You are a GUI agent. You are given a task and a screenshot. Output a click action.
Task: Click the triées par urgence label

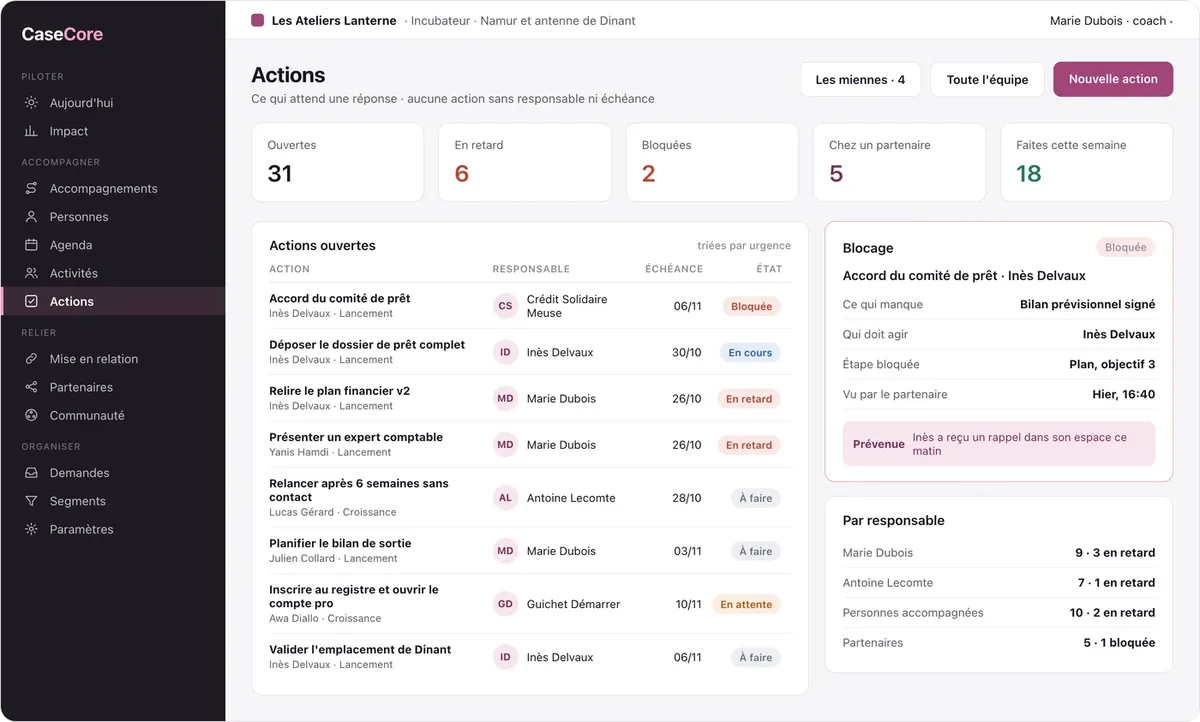pyautogui.click(x=744, y=245)
